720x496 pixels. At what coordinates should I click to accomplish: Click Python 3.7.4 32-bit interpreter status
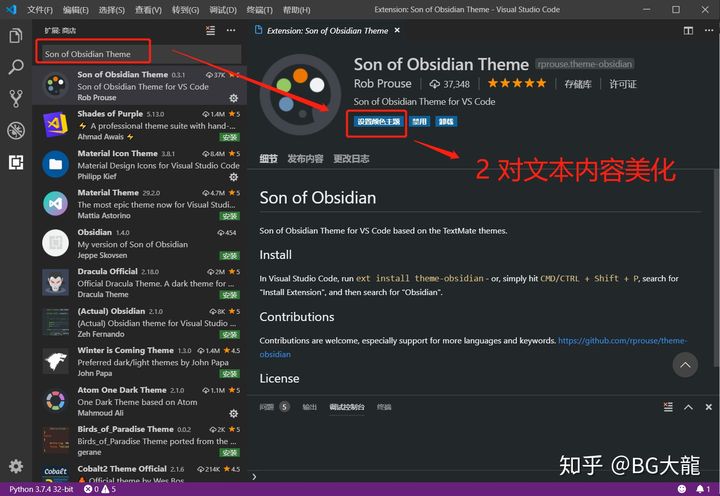[41, 489]
